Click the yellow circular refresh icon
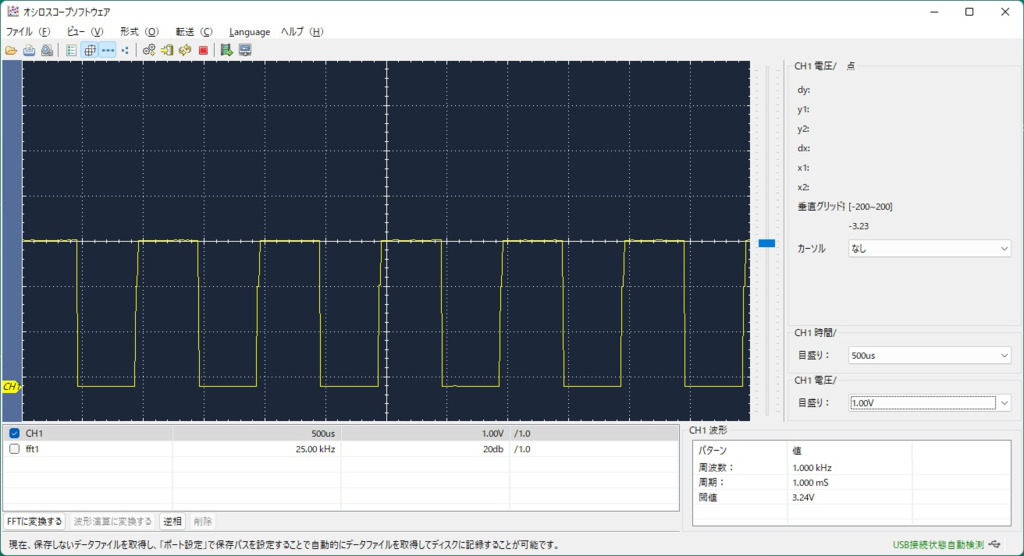The image size is (1024, 556). point(185,50)
